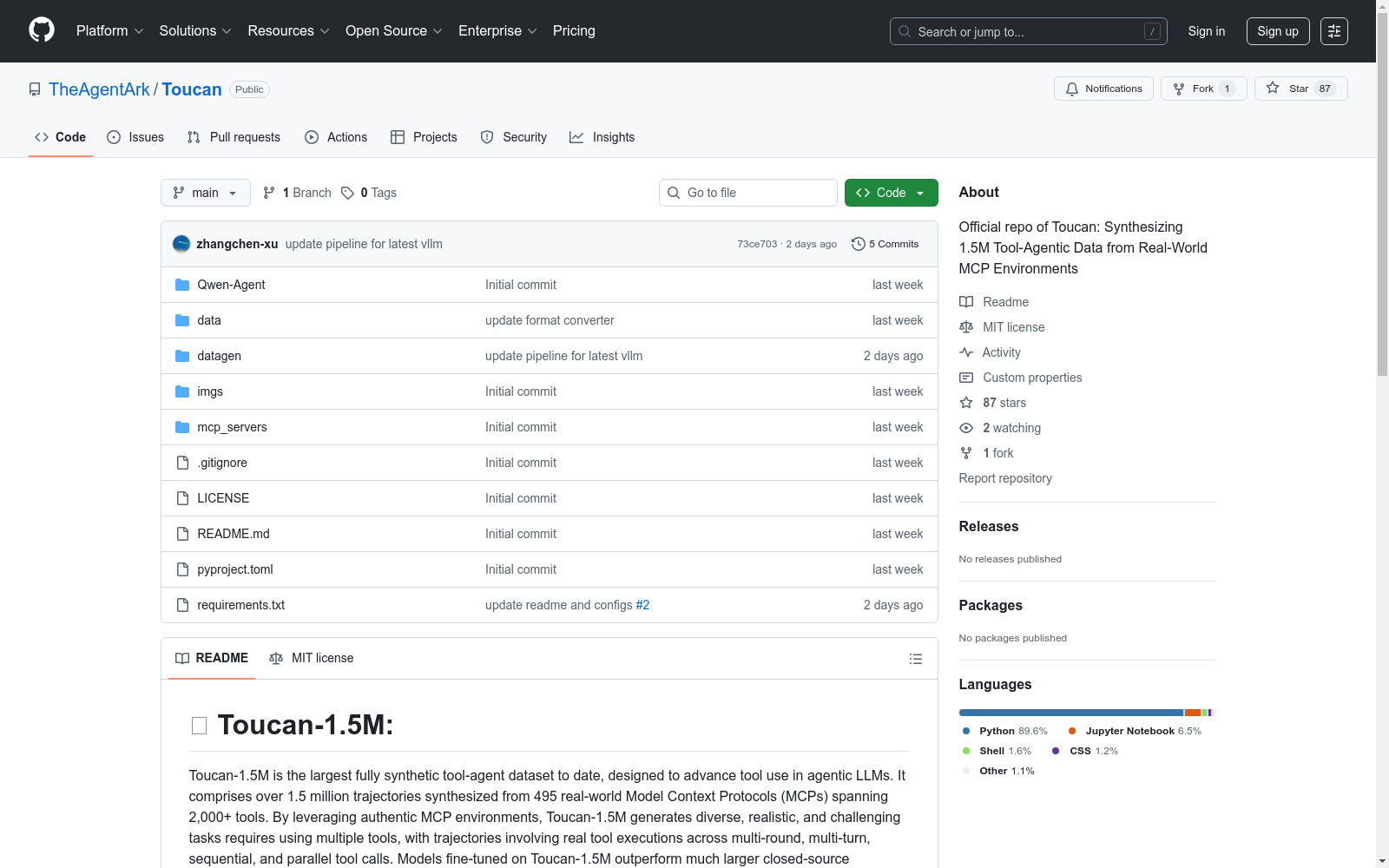Open the Enterprise dropdown
1389x868 pixels.
497,31
